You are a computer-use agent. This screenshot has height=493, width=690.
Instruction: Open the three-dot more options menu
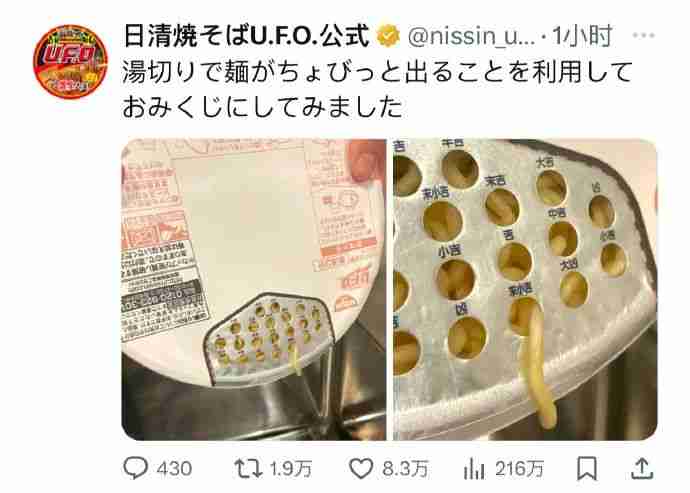coord(643,35)
